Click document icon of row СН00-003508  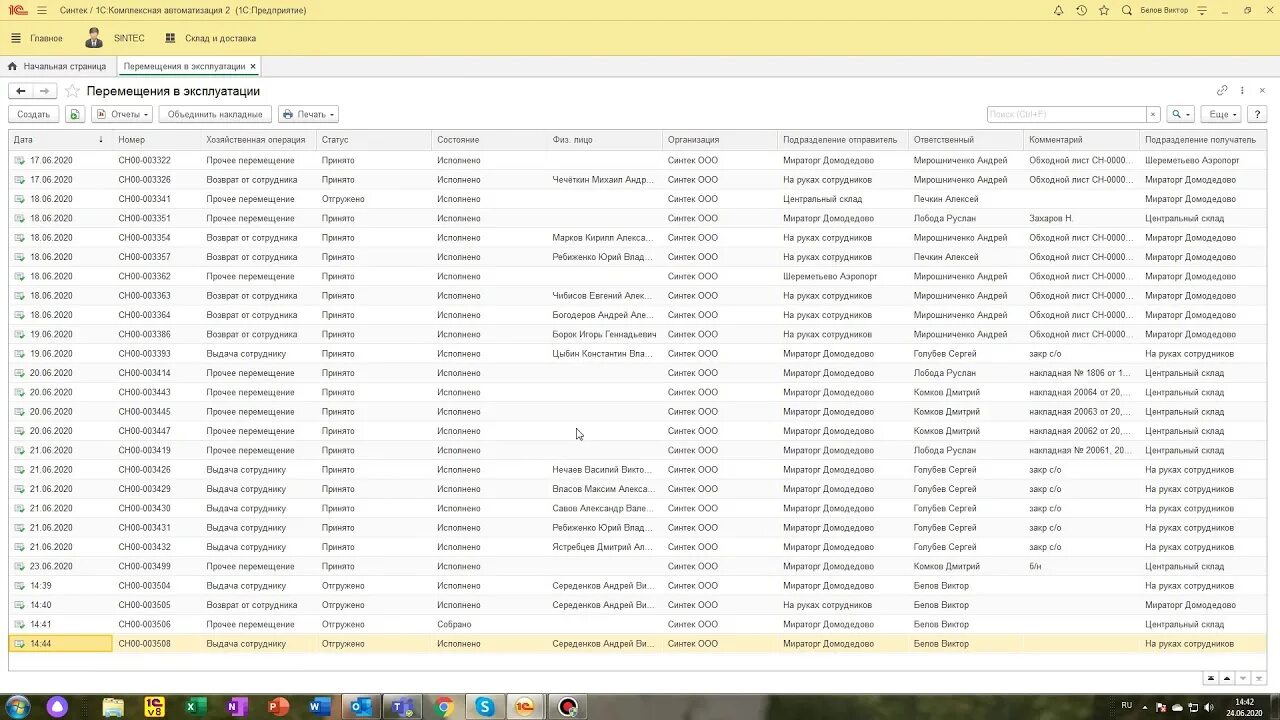19,644
